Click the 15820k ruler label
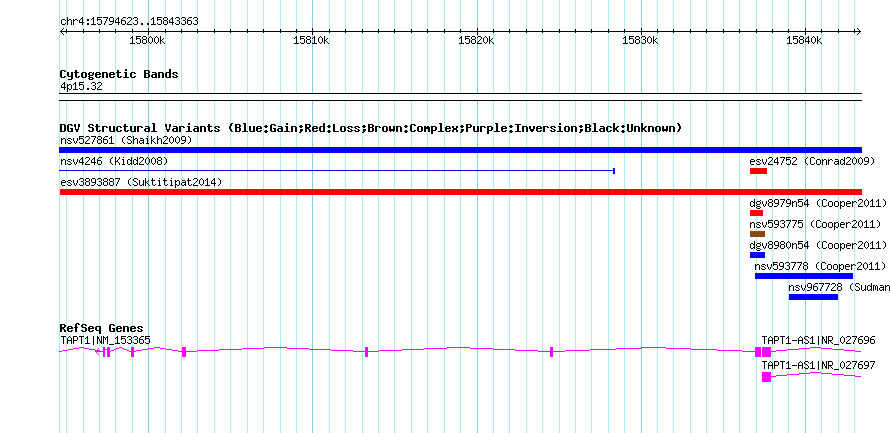The height and width of the screenshot is (433, 890). pyautogui.click(x=477, y=40)
